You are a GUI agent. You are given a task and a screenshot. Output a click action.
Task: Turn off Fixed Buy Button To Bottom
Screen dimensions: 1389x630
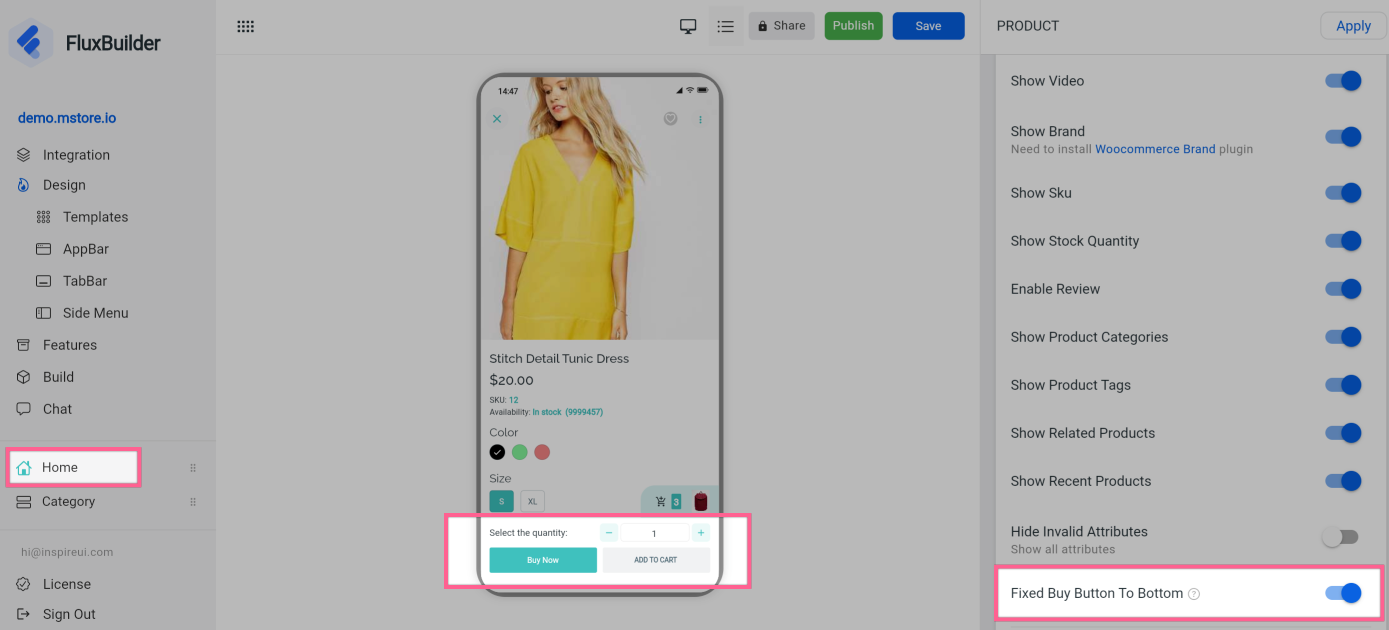click(x=1343, y=593)
